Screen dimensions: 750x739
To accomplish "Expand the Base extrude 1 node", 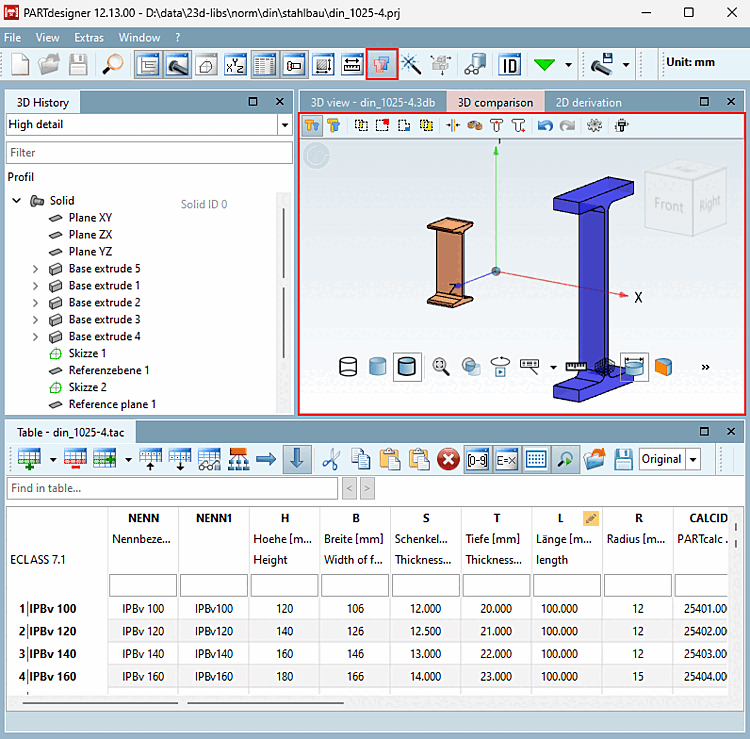I will pyautogui.click(x=35, y=286).
